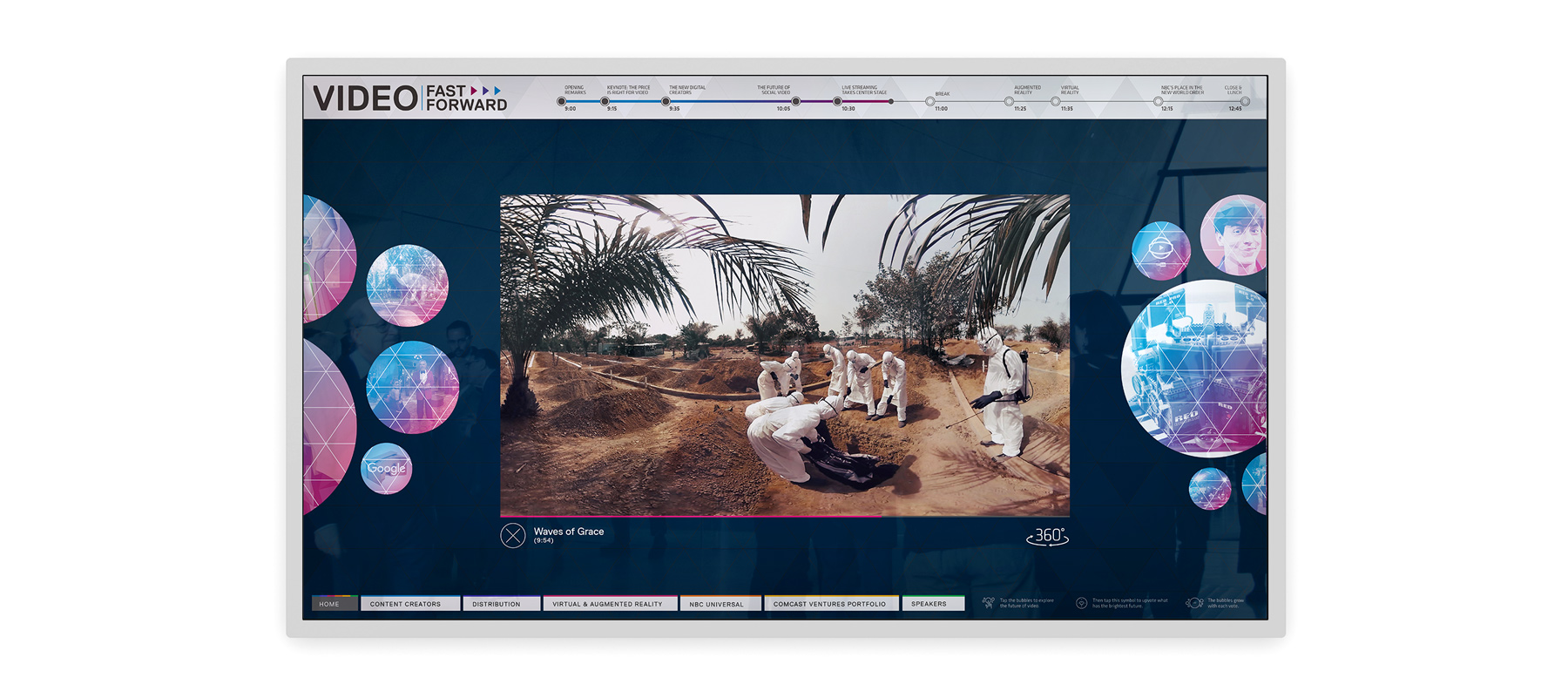
Task: Click the Video Fast Forward logo
Action: click(x=409, y=98)
